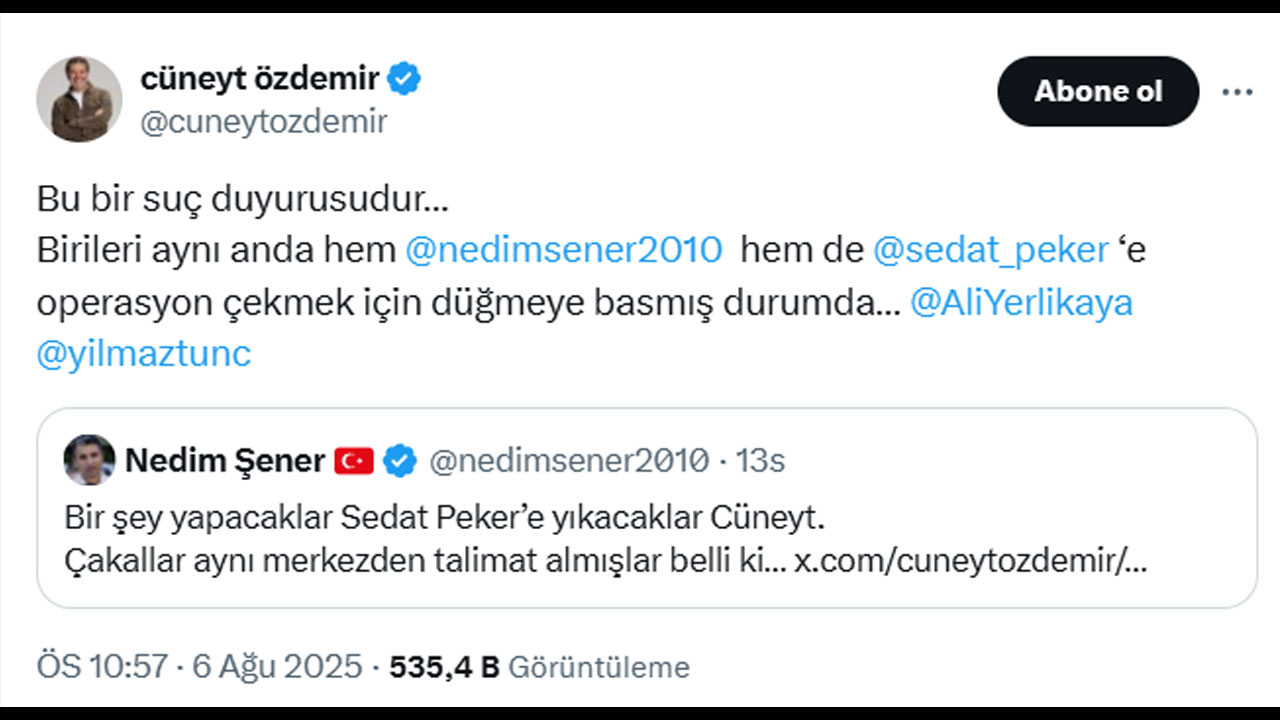This screenshot has height=720, width=1280.
Task: Click the Abone ol subscribe button
Action: point(1098,91)
